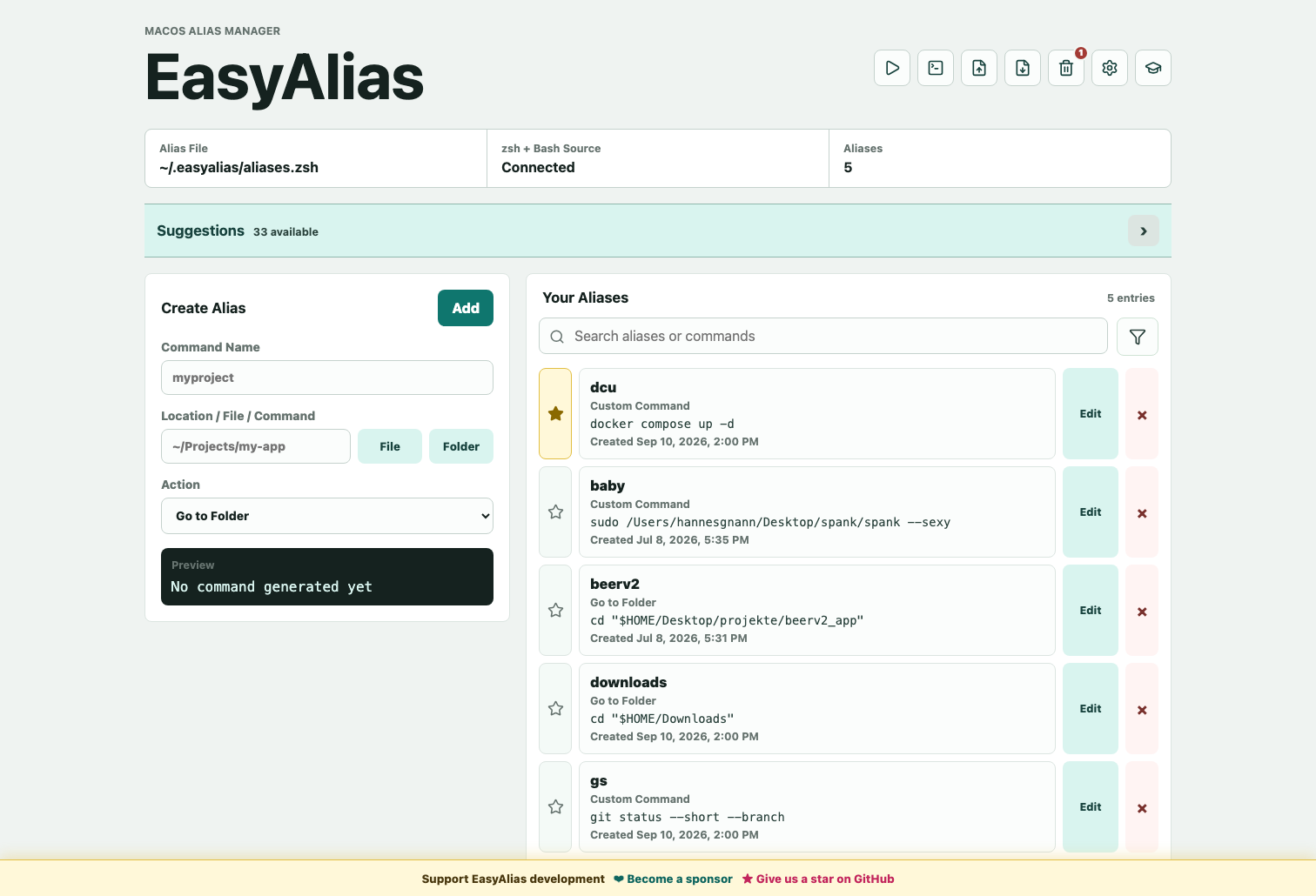Open the terminal icon in the header
The height and width of the screenshot is (896, 1316).
(x=936, y=68)
